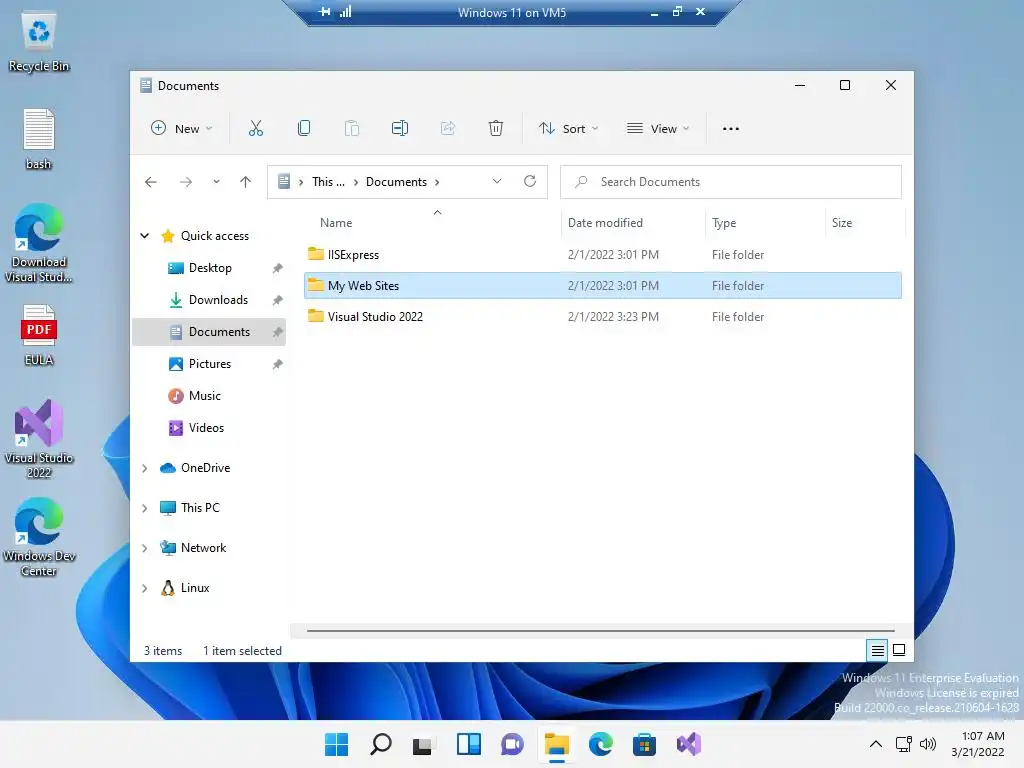This screenshot has height=768, width=1024.
Task: Refresh the Documents folder view
Action: (x=530, y=182)
